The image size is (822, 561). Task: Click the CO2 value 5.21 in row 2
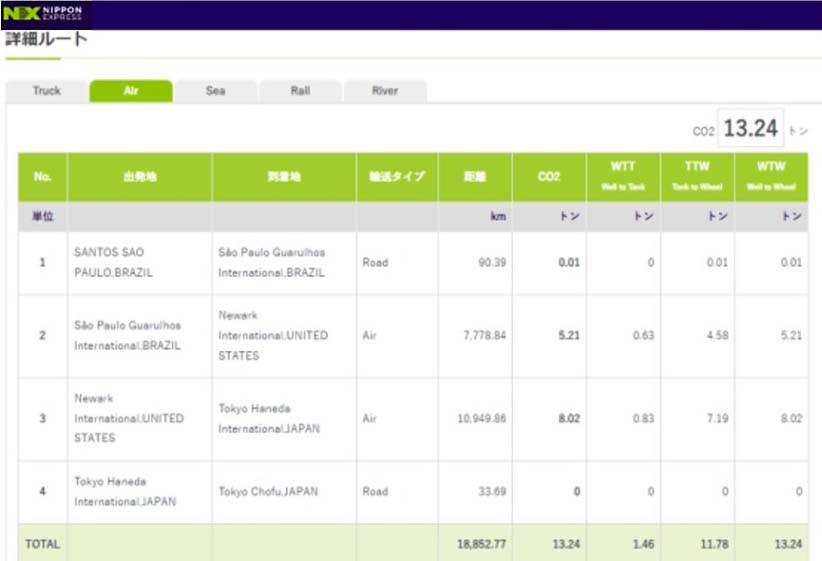pyautogui.click(x=569, y=336)
